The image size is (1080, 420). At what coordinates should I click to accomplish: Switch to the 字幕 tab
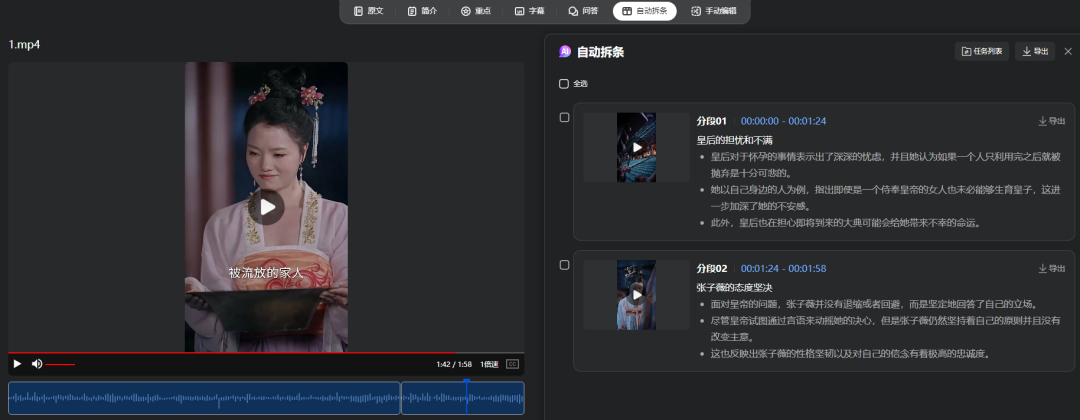(x=530, y=11)
